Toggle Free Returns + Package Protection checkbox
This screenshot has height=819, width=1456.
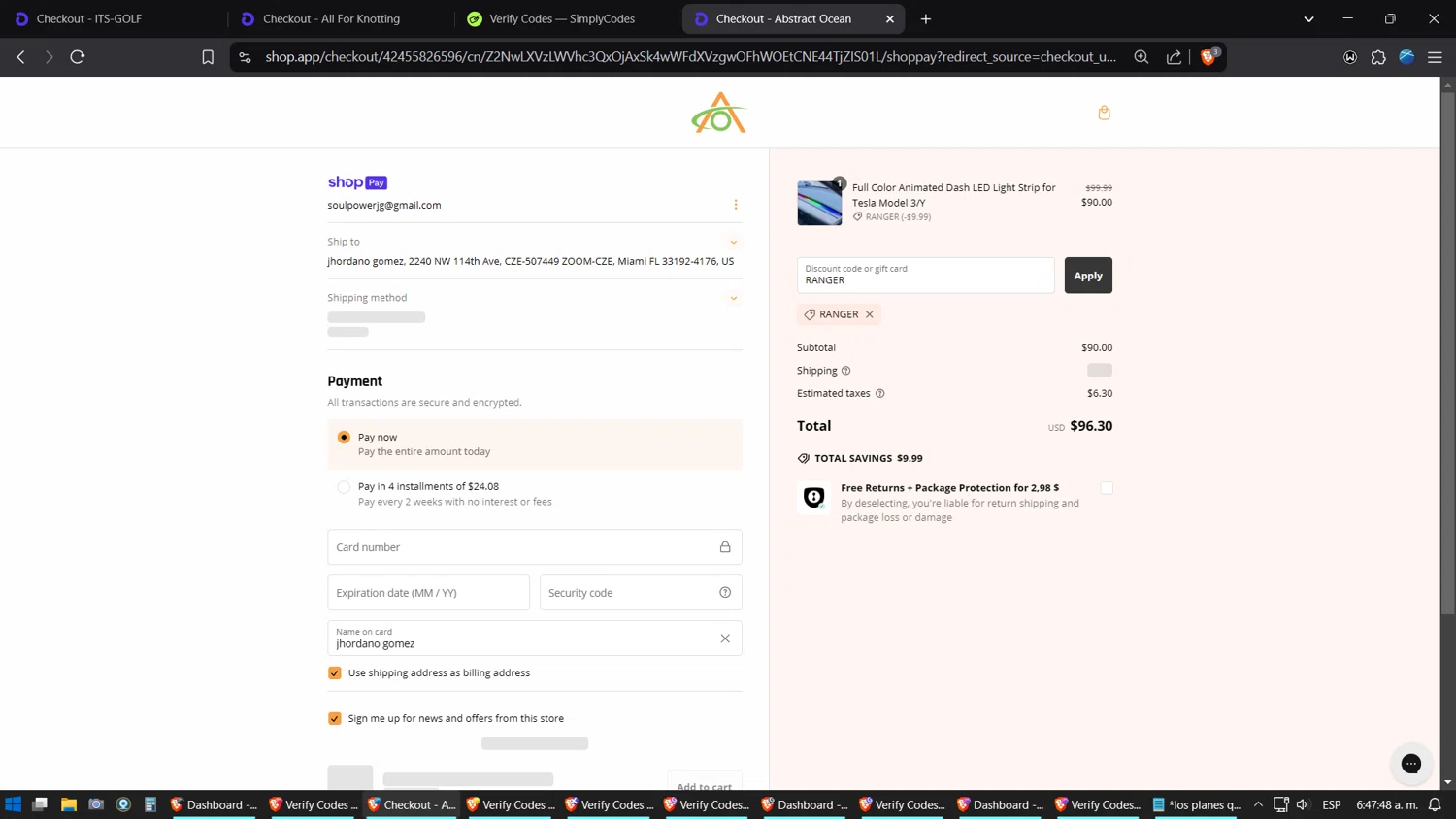1107,488
